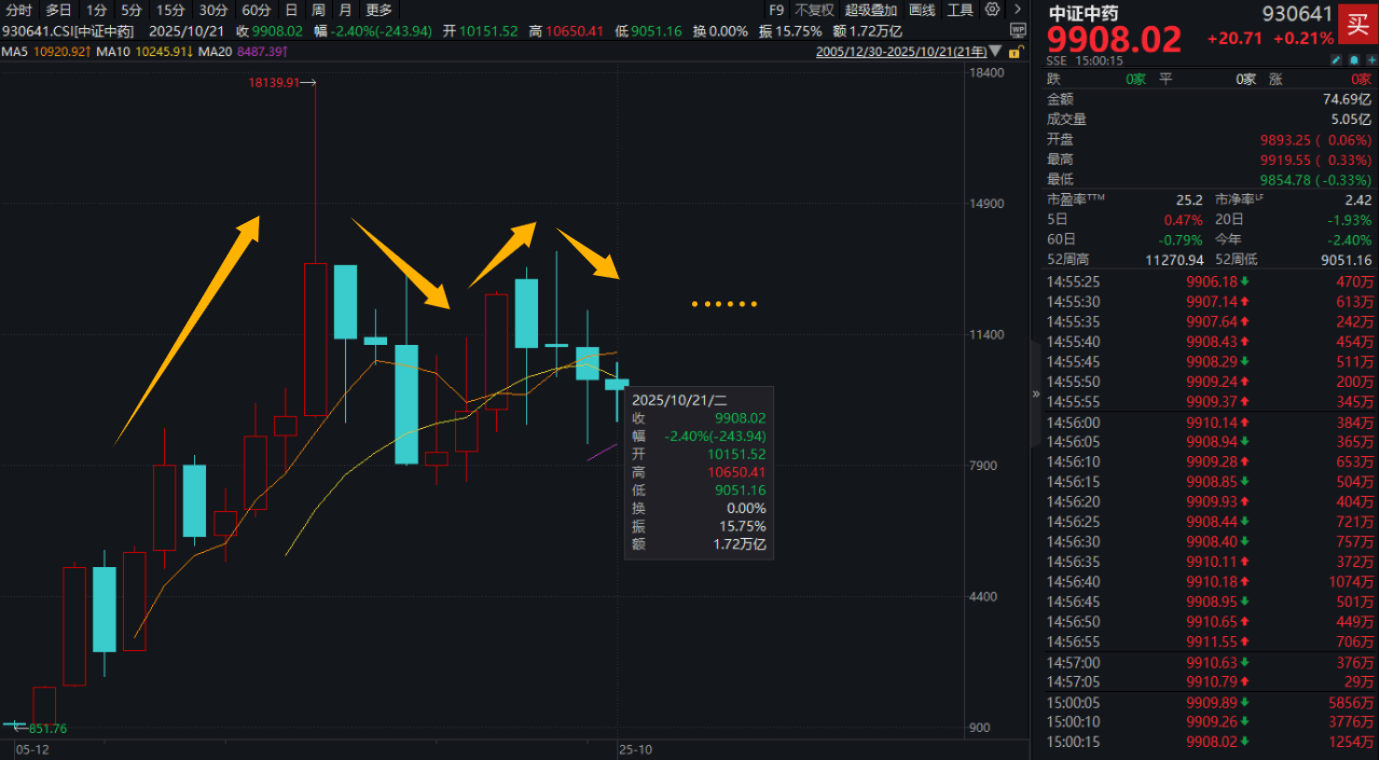Select the 周 weekly period tab

tap(318, 10)
